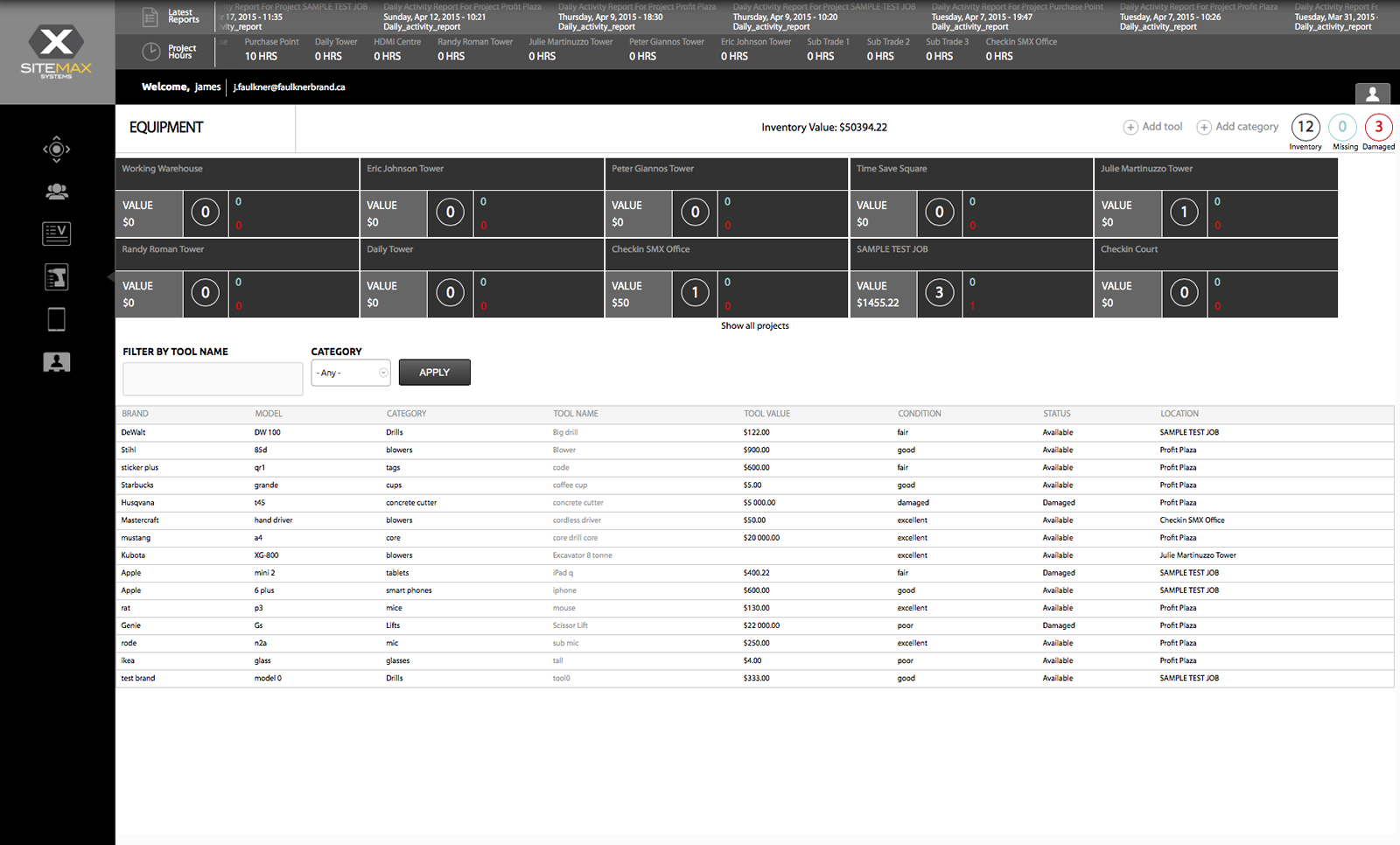The width and height of the screenshot is (1400, 845).
Task: Open the Big drill tool link
Action: pyautogui.click(x=565, y=432)
